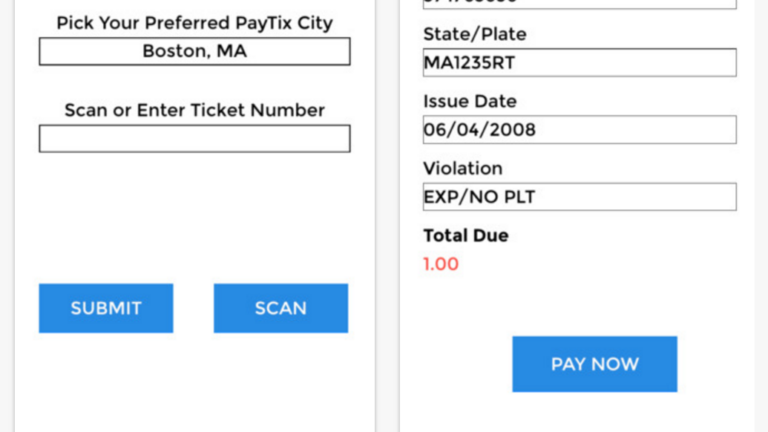Click the "Scan or Enter Ticket Number" label
768x432 pixels.
coord(194,110)
